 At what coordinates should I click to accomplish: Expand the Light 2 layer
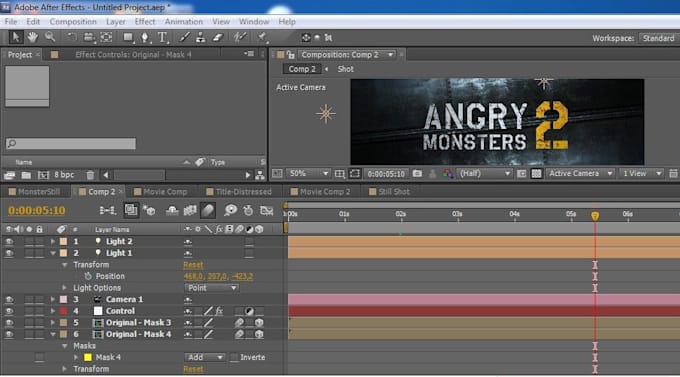coord(53,242)
